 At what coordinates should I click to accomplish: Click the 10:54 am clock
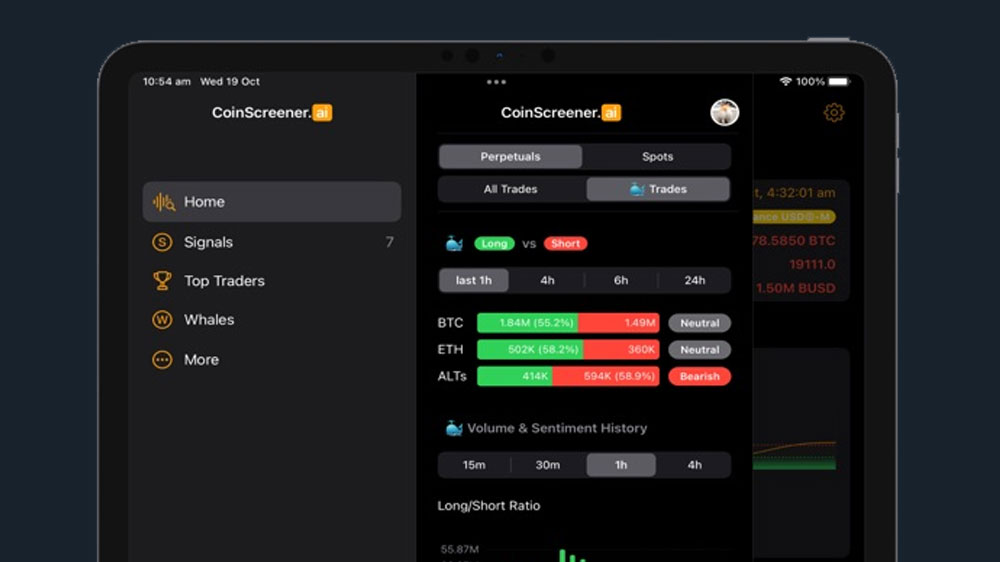click(x=166, y=82)
